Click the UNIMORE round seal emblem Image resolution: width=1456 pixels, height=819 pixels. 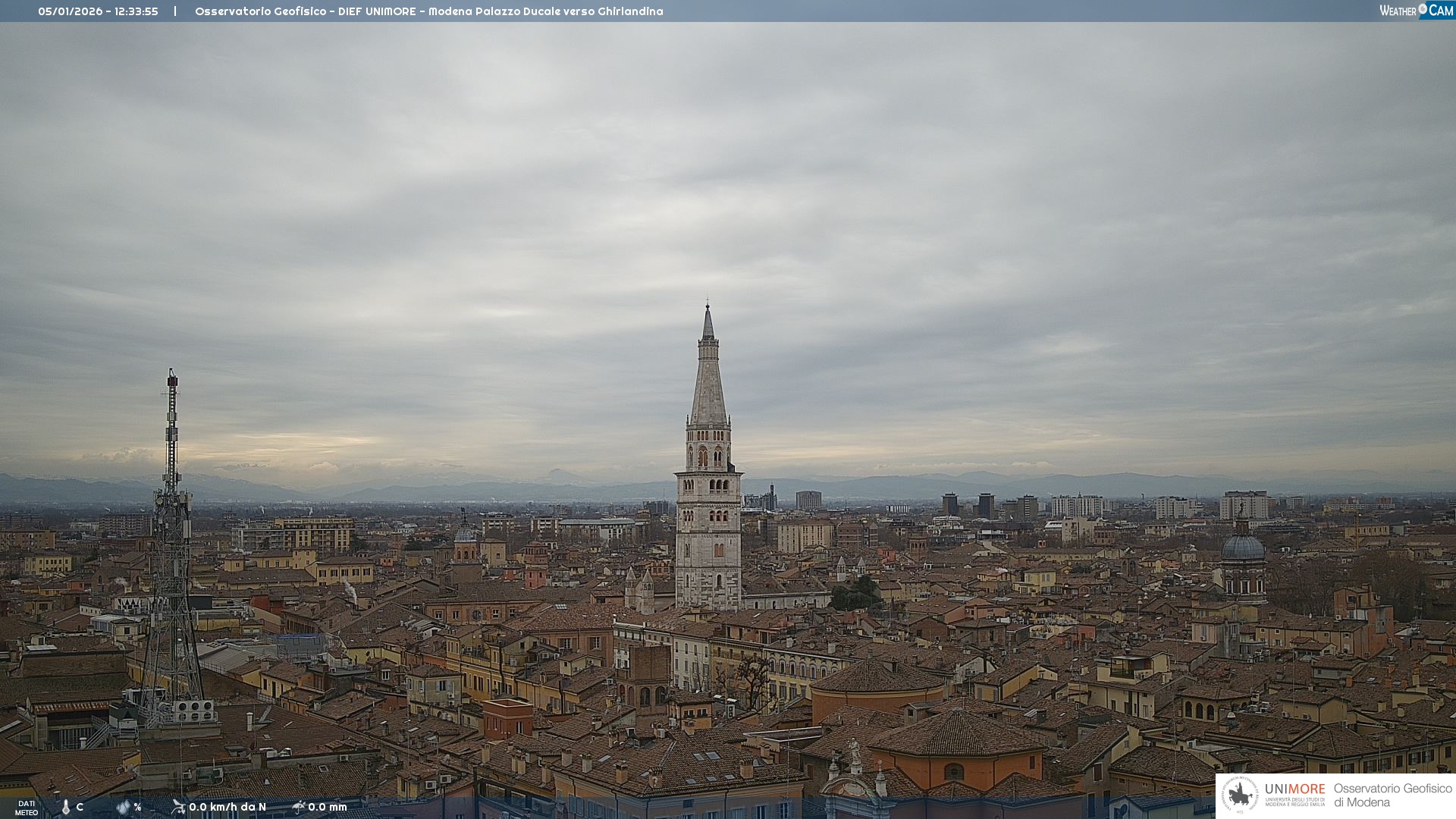pyautogui.click(x=1240, y=795)
